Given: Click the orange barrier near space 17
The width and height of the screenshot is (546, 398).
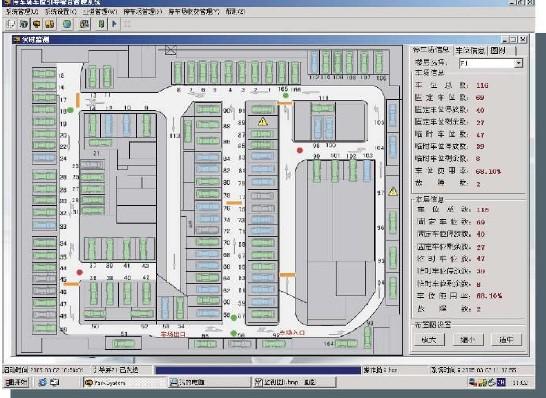Looking at the screenshot, I should click(x=78, y=100).
